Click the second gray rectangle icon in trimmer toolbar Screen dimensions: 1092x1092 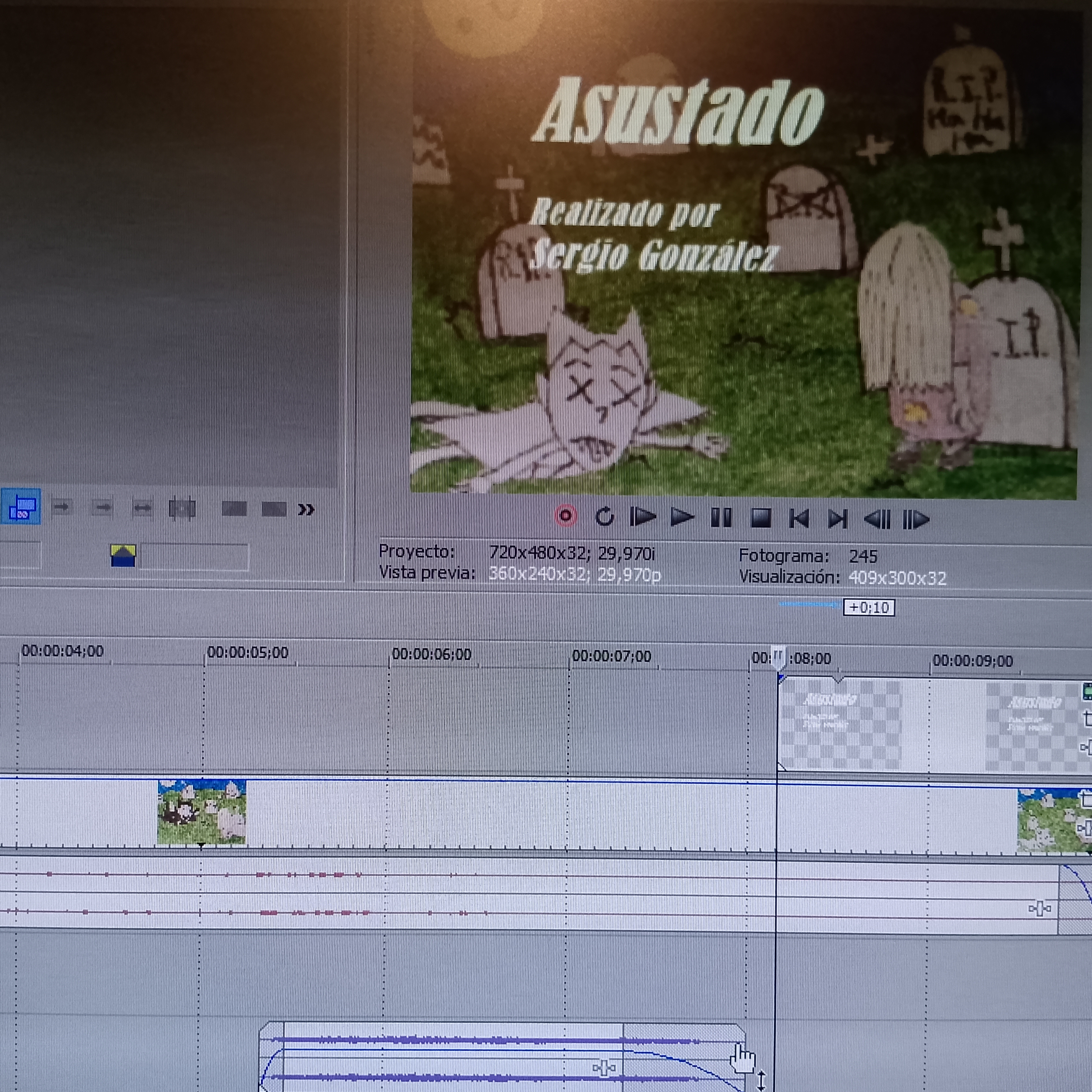coord(274,510)
